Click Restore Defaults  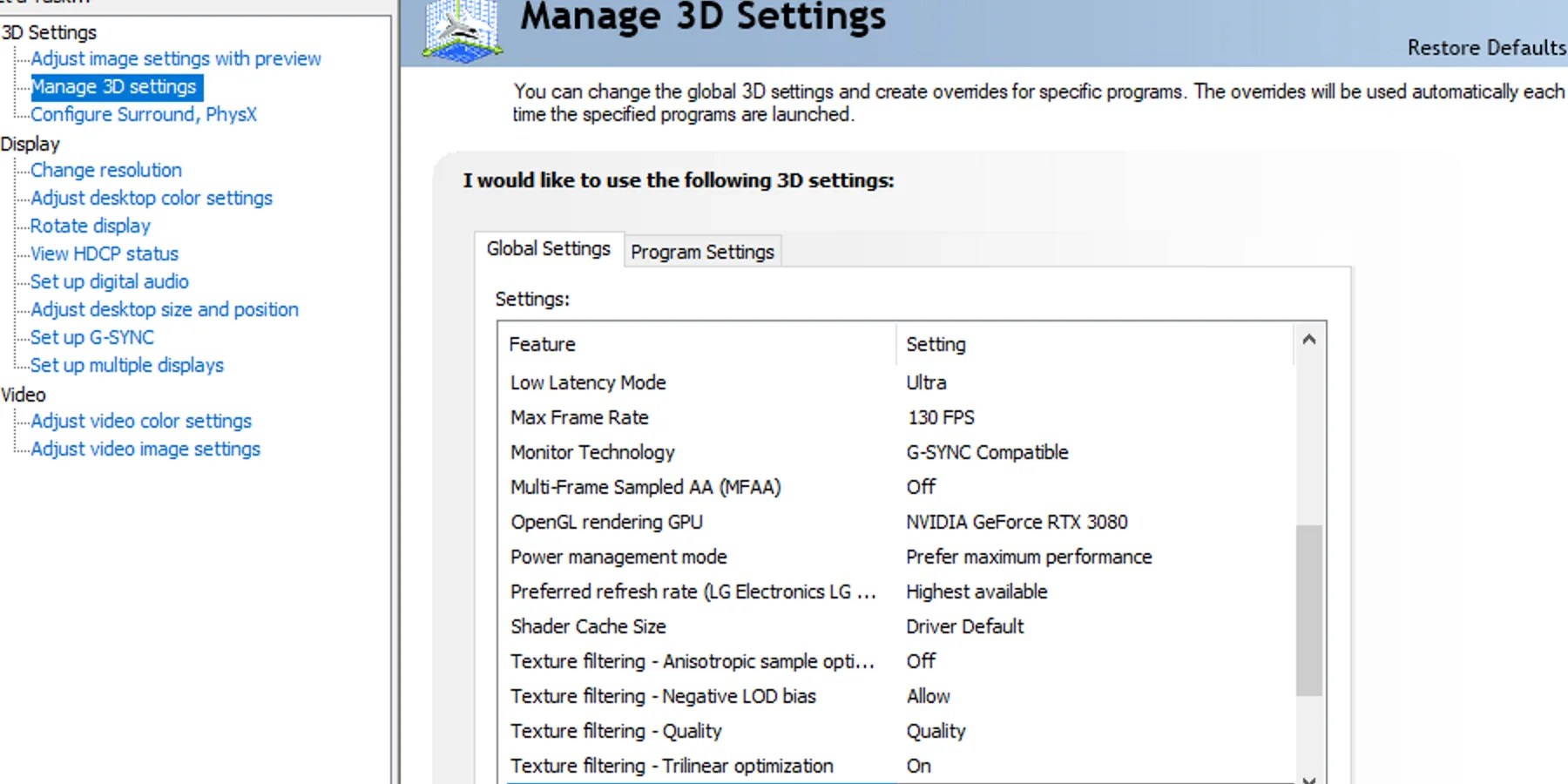pos(1486,48)
